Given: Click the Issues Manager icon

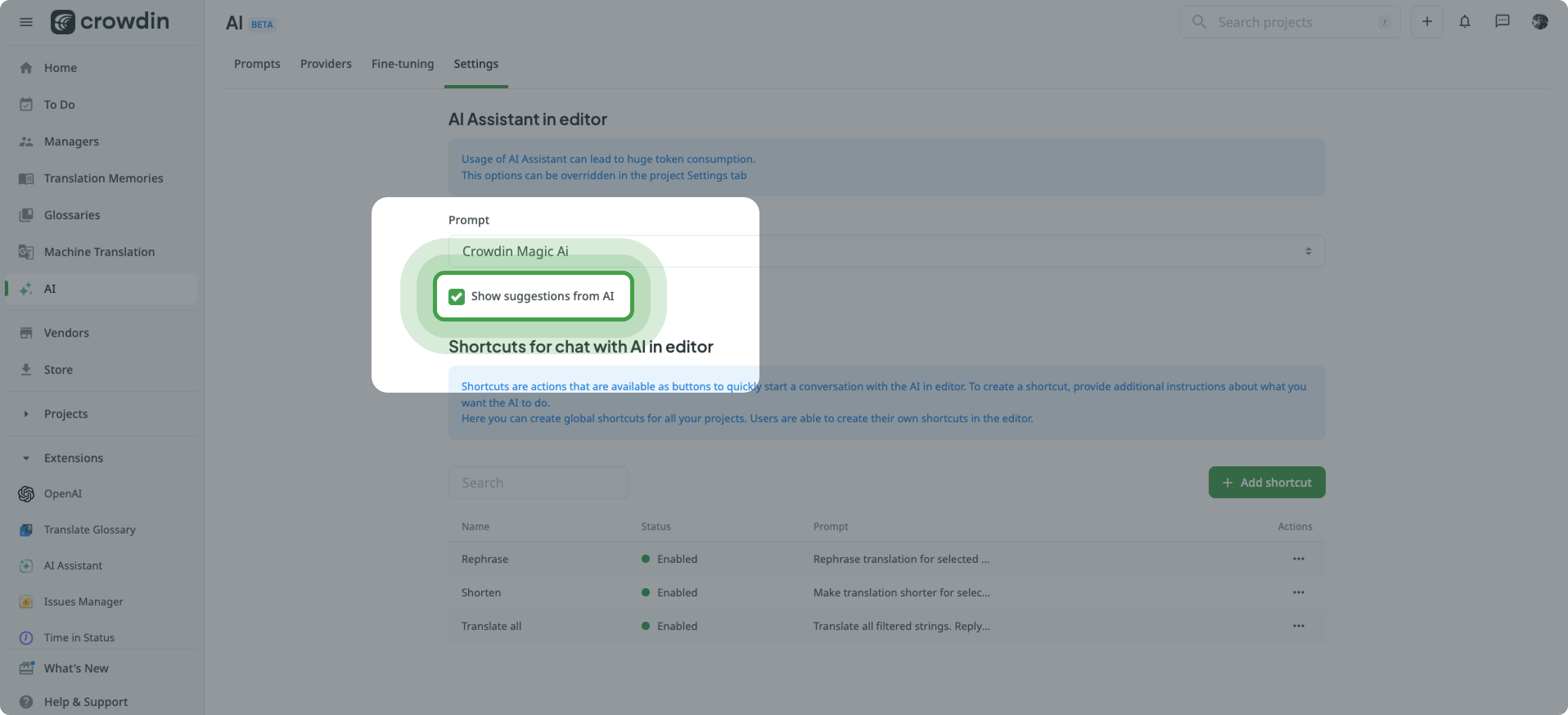Looking at the screenshot, I should click(25, 601).
